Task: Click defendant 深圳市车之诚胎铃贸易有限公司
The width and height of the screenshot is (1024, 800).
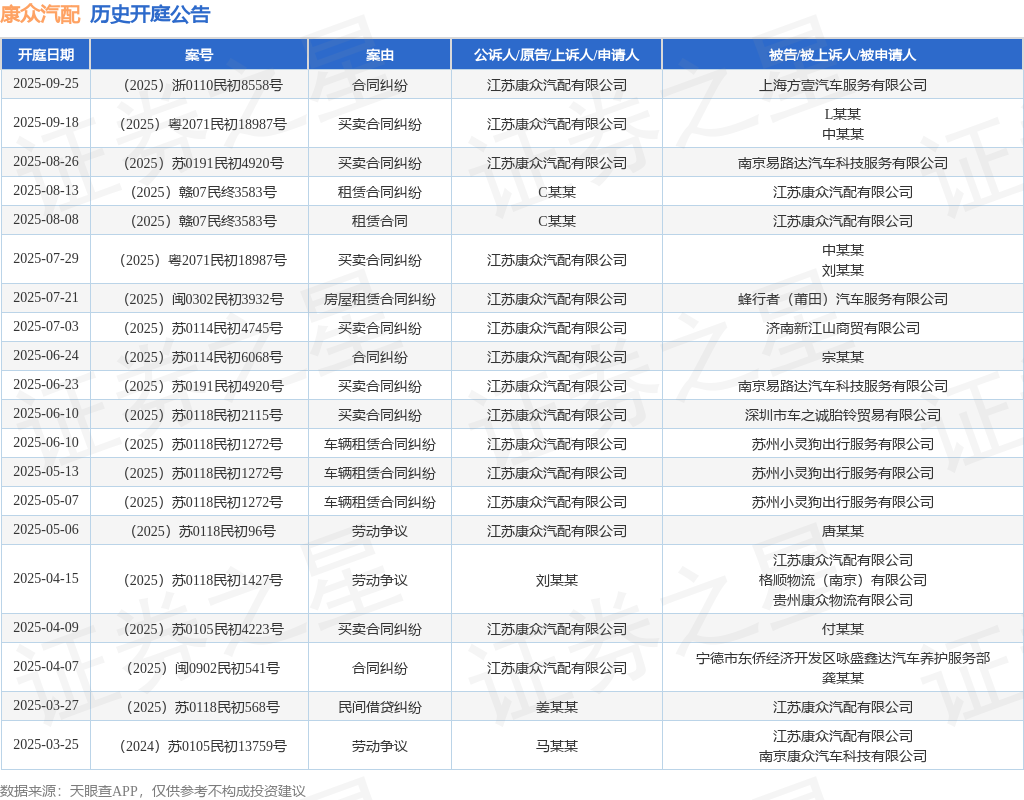Action: (842, 415)
